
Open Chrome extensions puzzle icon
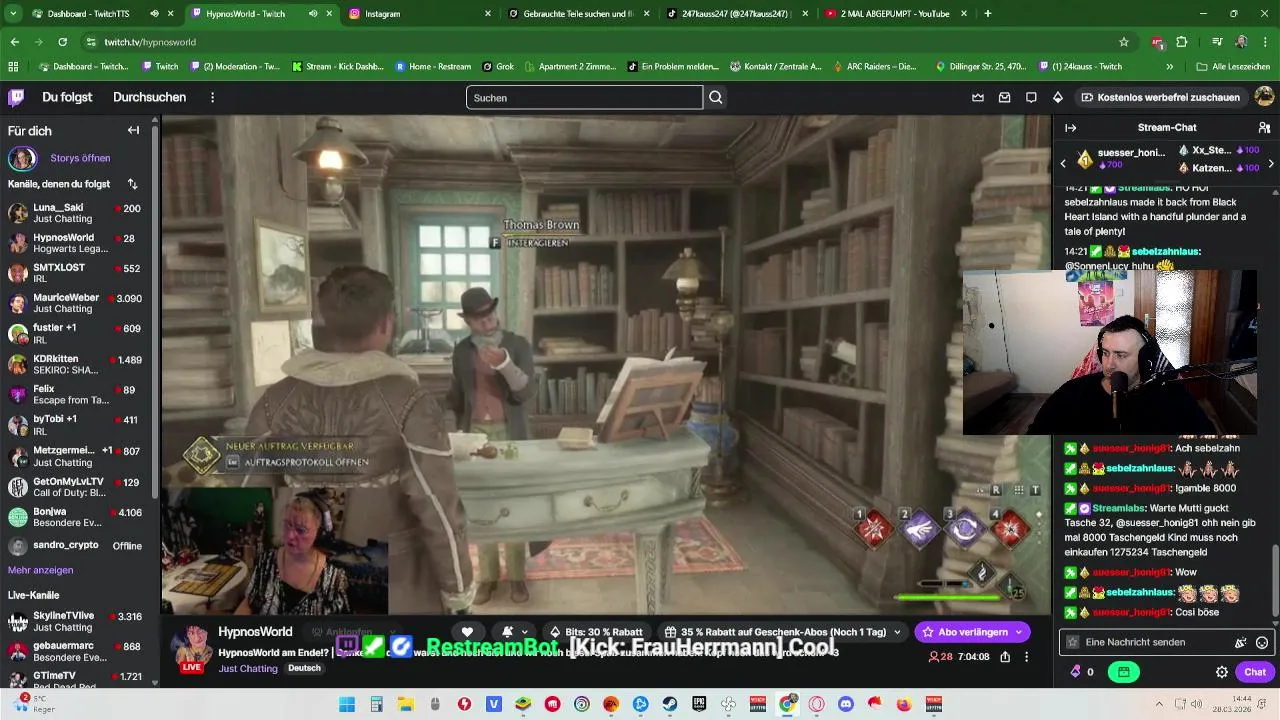coord(1182,42)
